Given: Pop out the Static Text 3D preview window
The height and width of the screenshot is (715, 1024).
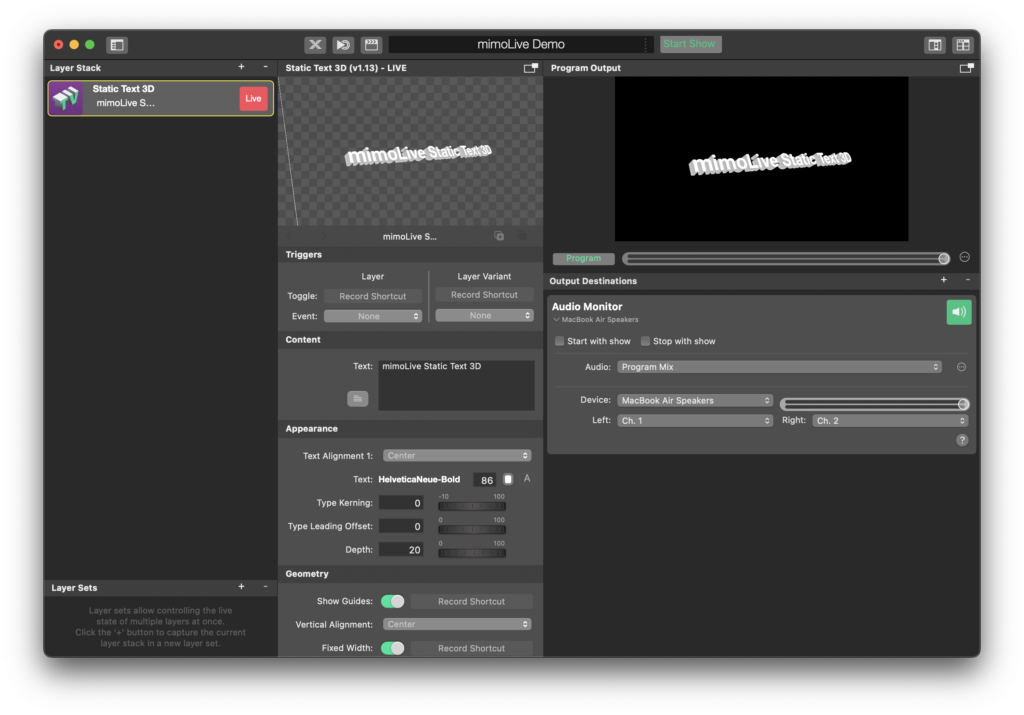Looking at the screenshot, I should pos(530,67).
